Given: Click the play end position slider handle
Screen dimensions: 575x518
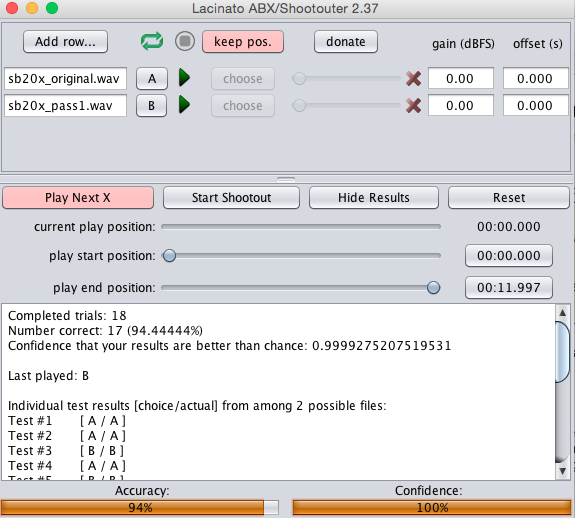Looking at the screenshot, I should 433,288.
